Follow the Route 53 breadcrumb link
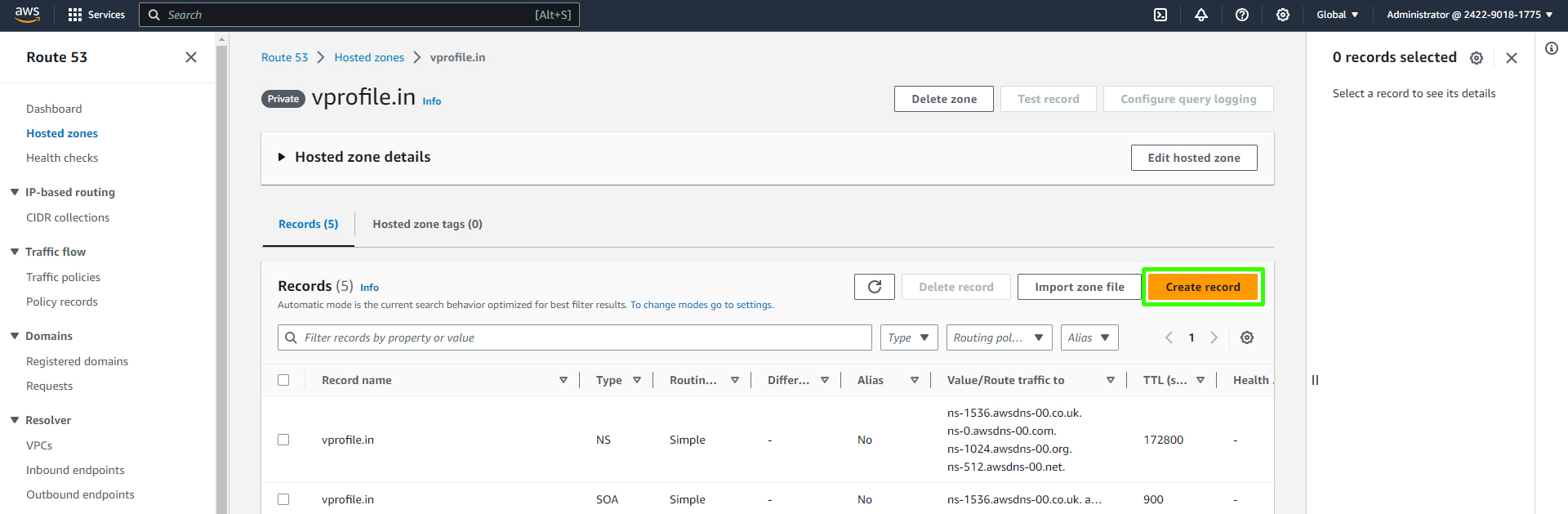 tap(284, 57)
